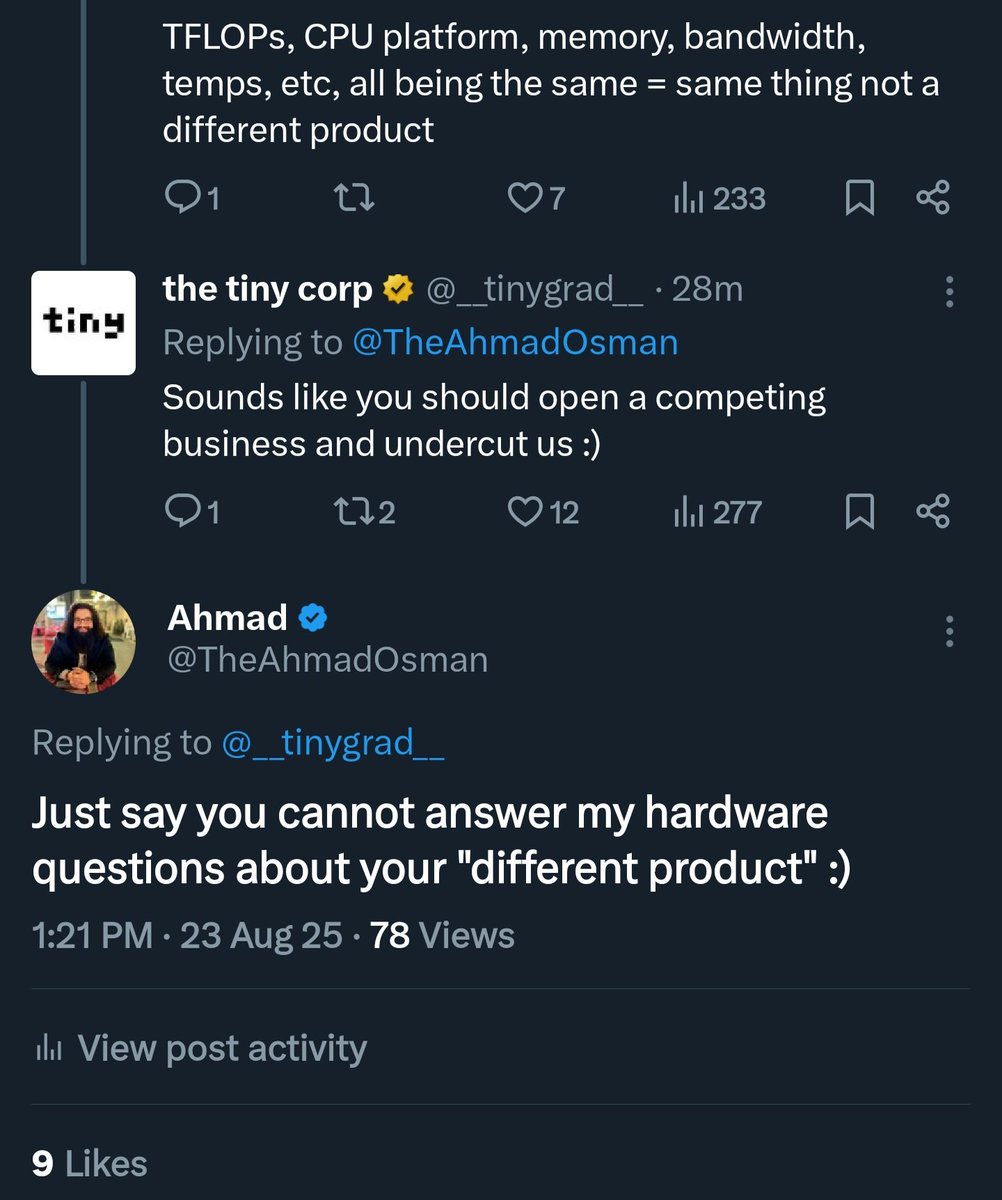The height and width of the screenshot is (1200, 1002).
Task: Repost the tiny corp's reply
Action: click(364, 513)
